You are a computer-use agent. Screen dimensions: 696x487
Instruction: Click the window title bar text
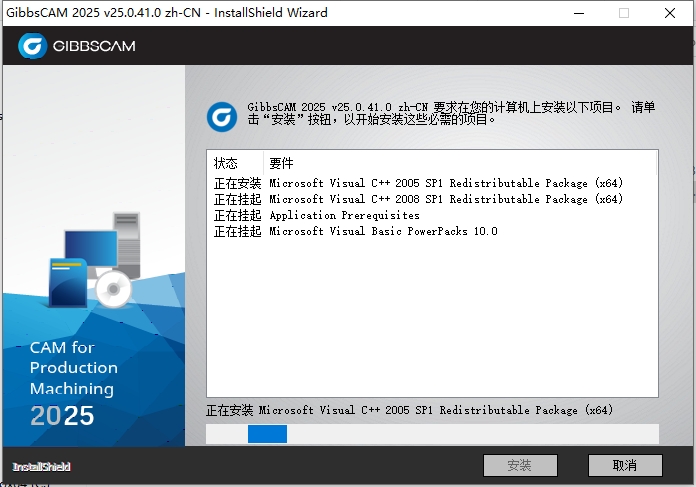tap(167, 12)
